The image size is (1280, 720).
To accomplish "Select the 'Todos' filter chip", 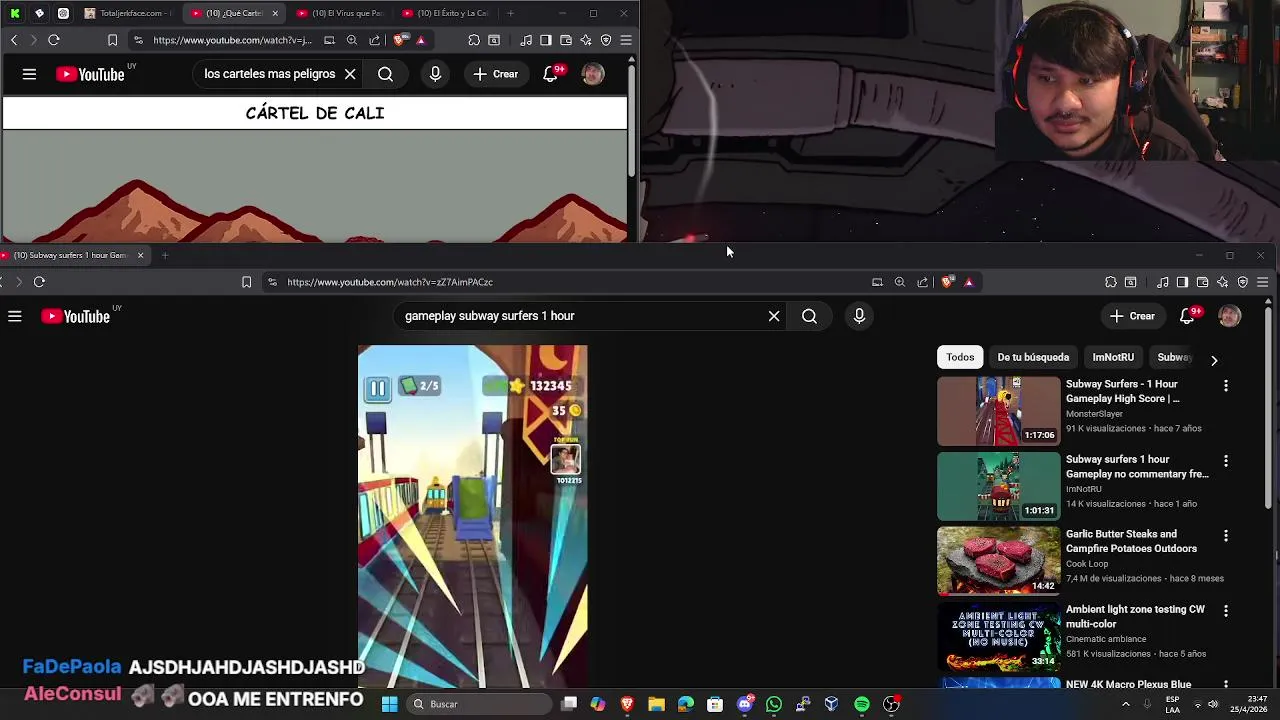I will point(960,357).
